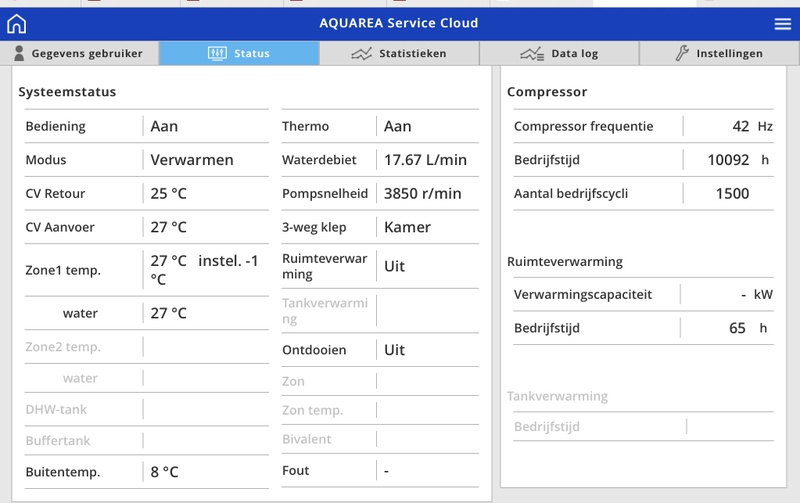Click the chart icon on Statistieken tab
Screen dimensions: 800x503
click(361, 53)
